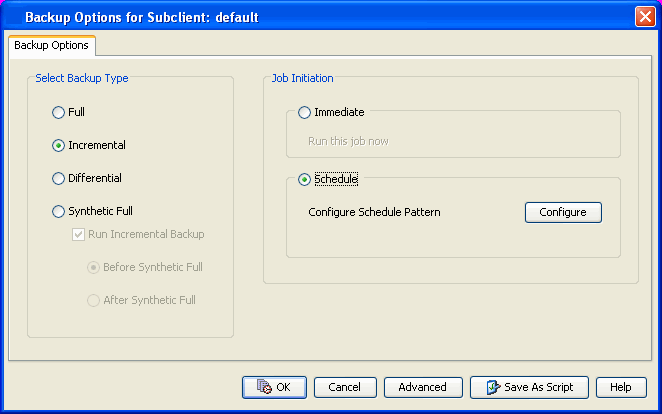Screen dimensions: 662x414
Task: Select the Schedule job initiation option
Action: [x=304, y=179]
